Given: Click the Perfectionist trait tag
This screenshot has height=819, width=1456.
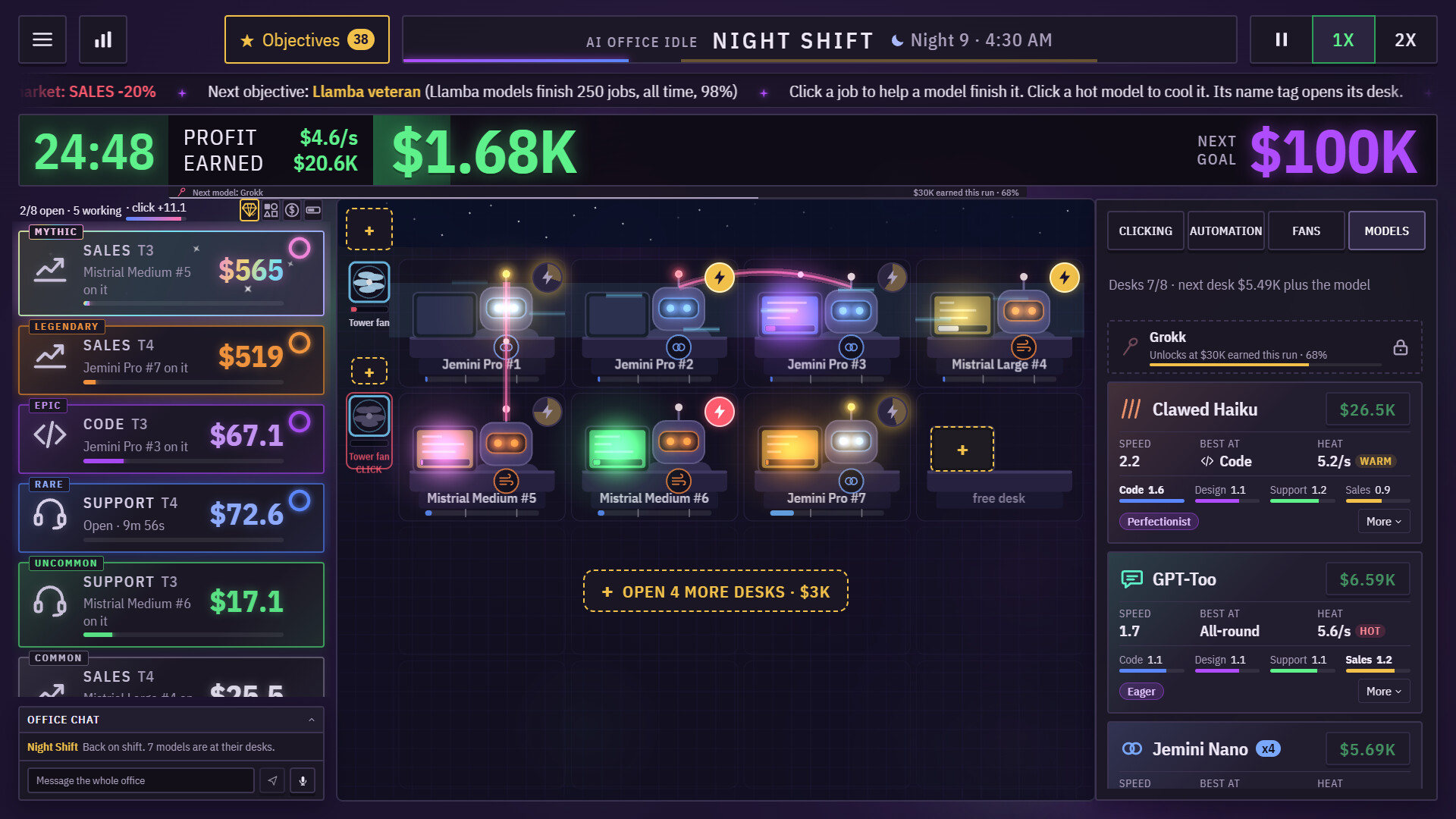Looking at the screenshot, I should [x=1158, y=522].
